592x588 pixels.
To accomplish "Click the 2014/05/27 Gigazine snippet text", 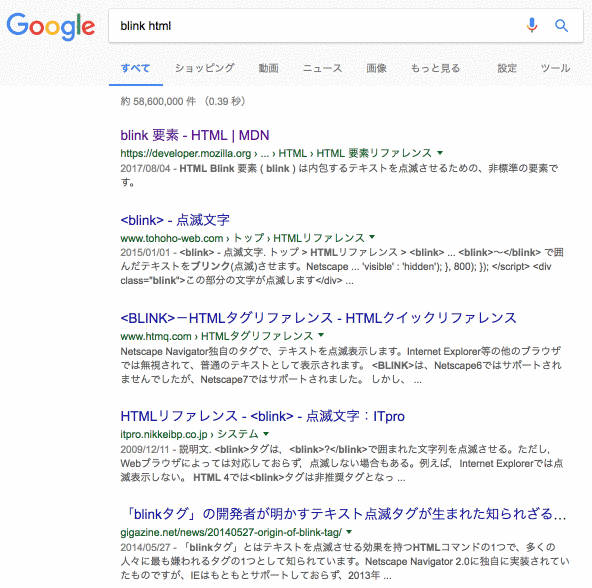I will (345, 562).
